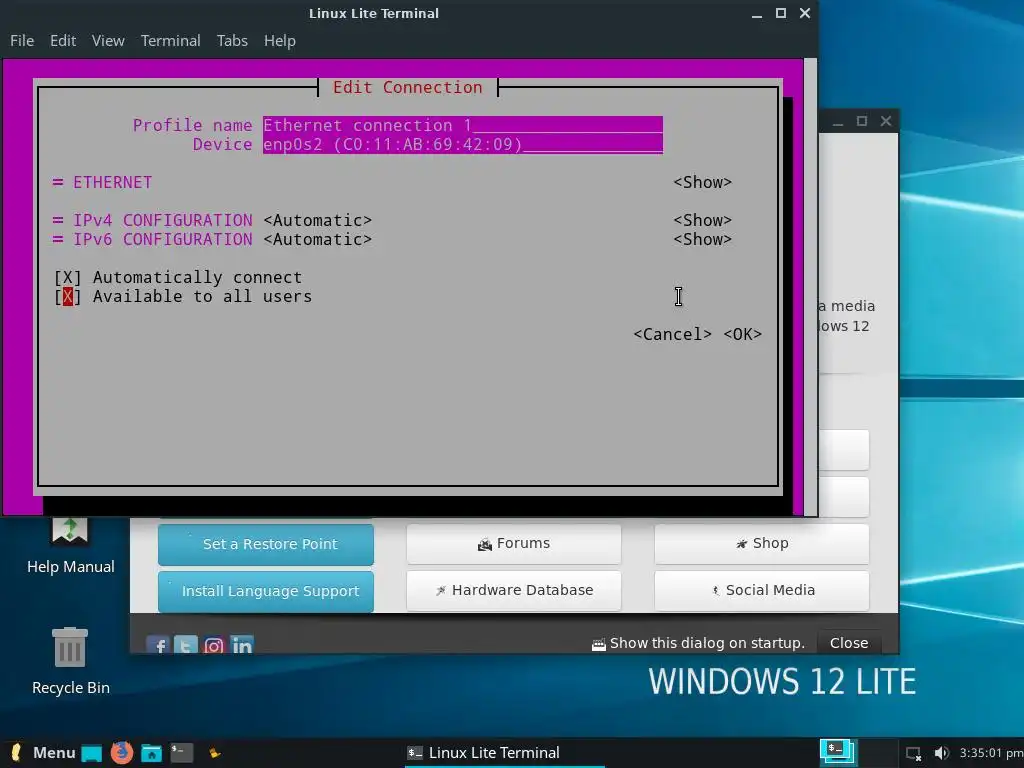Click the ETHERNET section heading
The image size is (1024, 768).
112,182
